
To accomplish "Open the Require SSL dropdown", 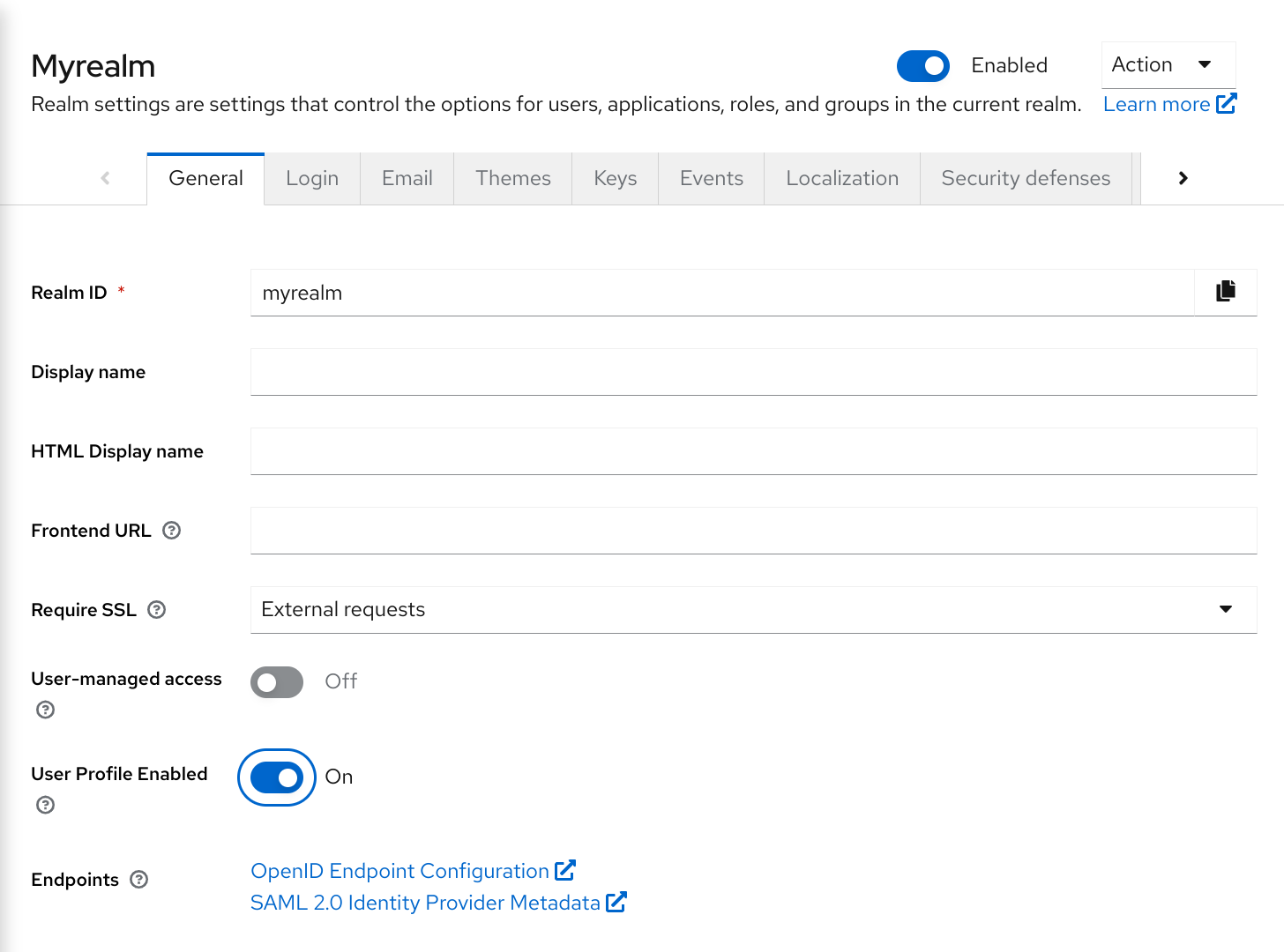I will [x=1225, y=609].
